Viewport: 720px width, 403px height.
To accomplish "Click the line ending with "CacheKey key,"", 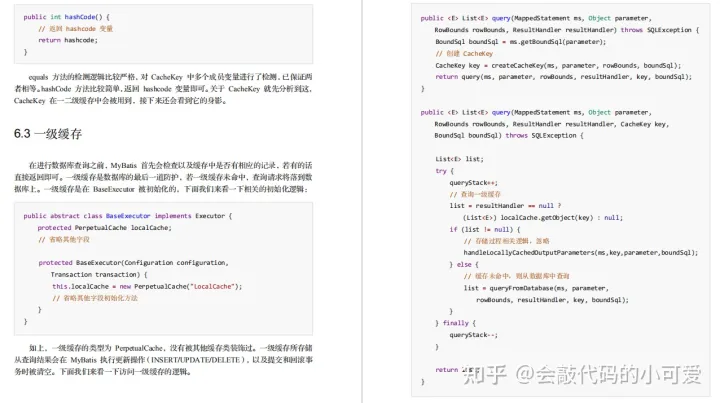I will point(551,124).
